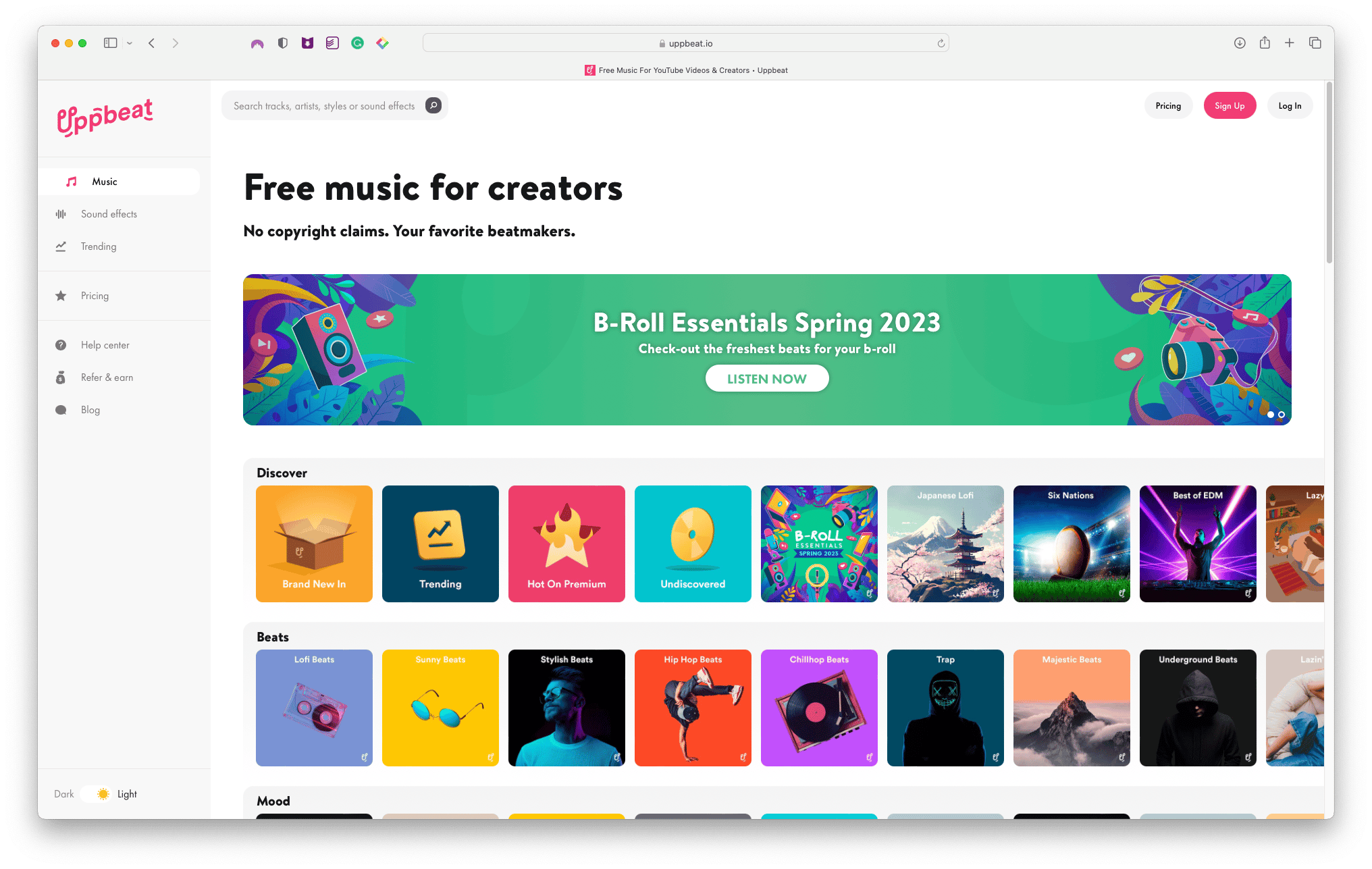This screenshot has width=1372, height=869.
Task: Click the search magnifier icon button
Action: [x=433, y=105]
